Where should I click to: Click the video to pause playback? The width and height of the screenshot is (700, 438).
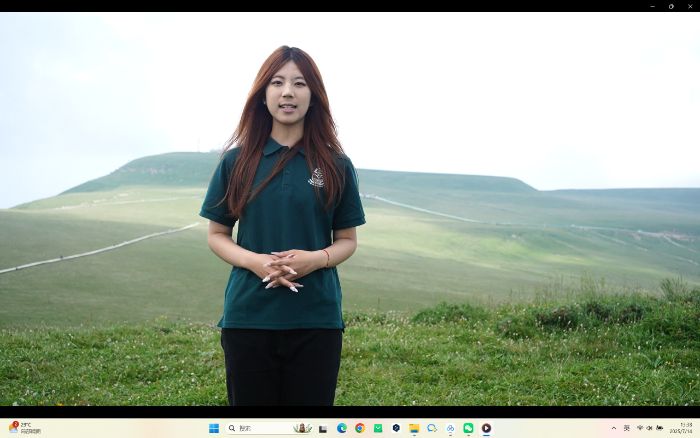coord(350,210)
